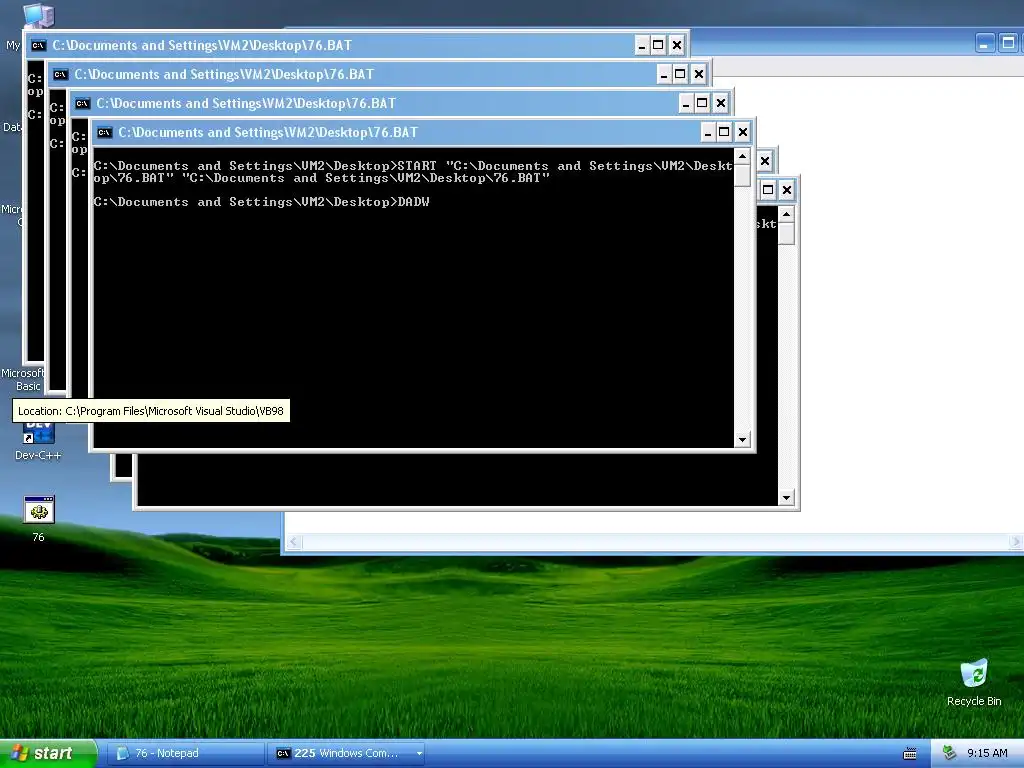Click the frontmost 76.BAT window title text

coord(268,133)
